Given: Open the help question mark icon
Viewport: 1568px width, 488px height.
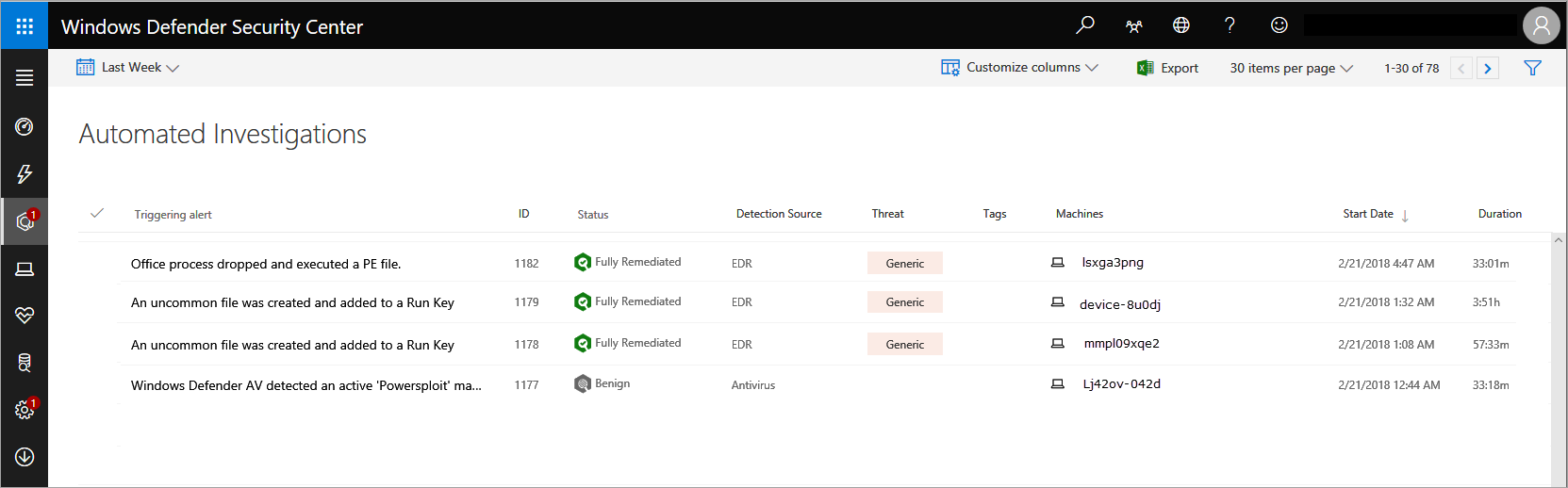Looking at the screenshot, I should (1230, 25).
